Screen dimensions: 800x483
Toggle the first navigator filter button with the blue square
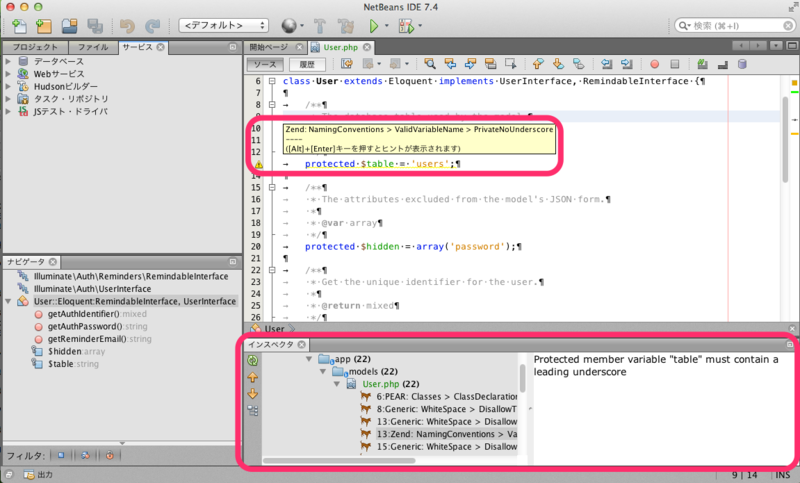[61, 455]
